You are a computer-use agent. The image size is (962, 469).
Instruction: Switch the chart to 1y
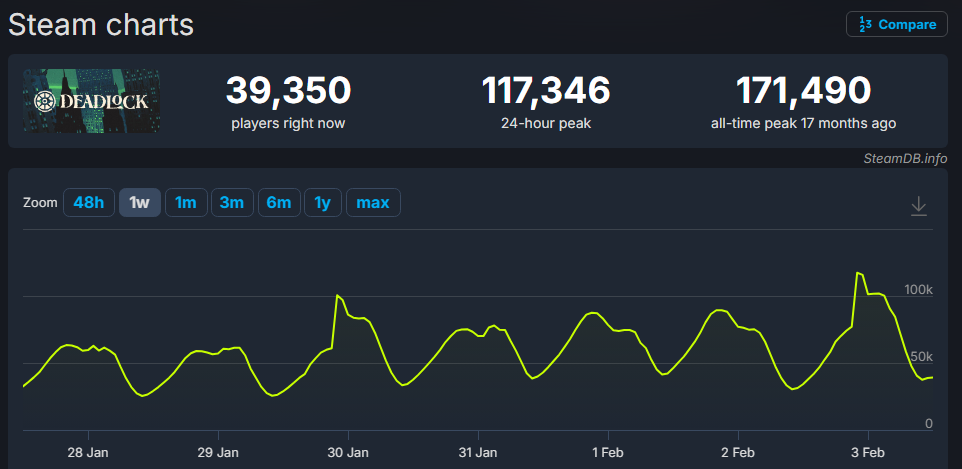(323, 202)
